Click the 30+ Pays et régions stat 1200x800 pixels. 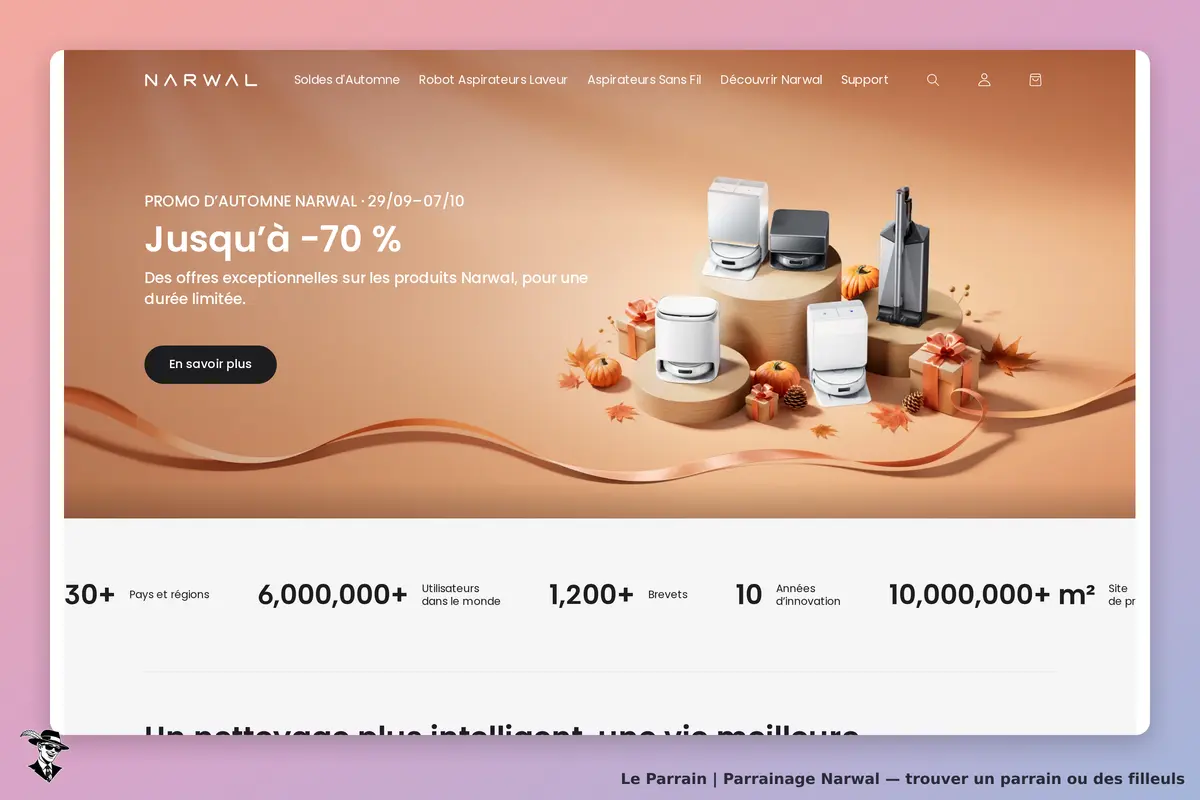[137, 595]
